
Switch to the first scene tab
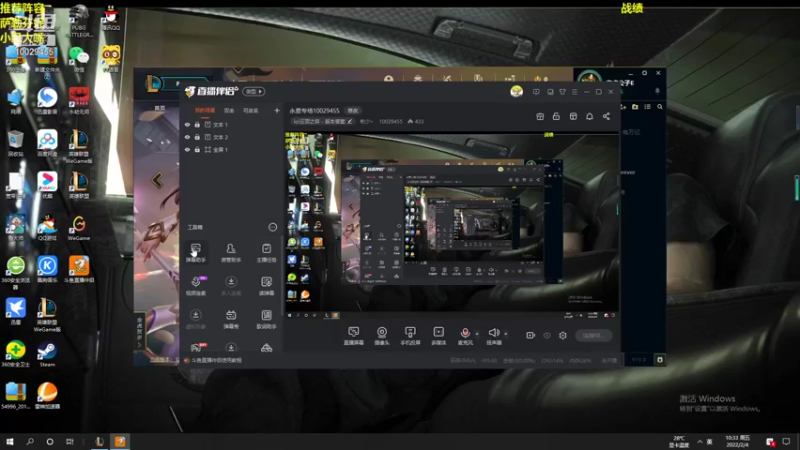[205, 110]
